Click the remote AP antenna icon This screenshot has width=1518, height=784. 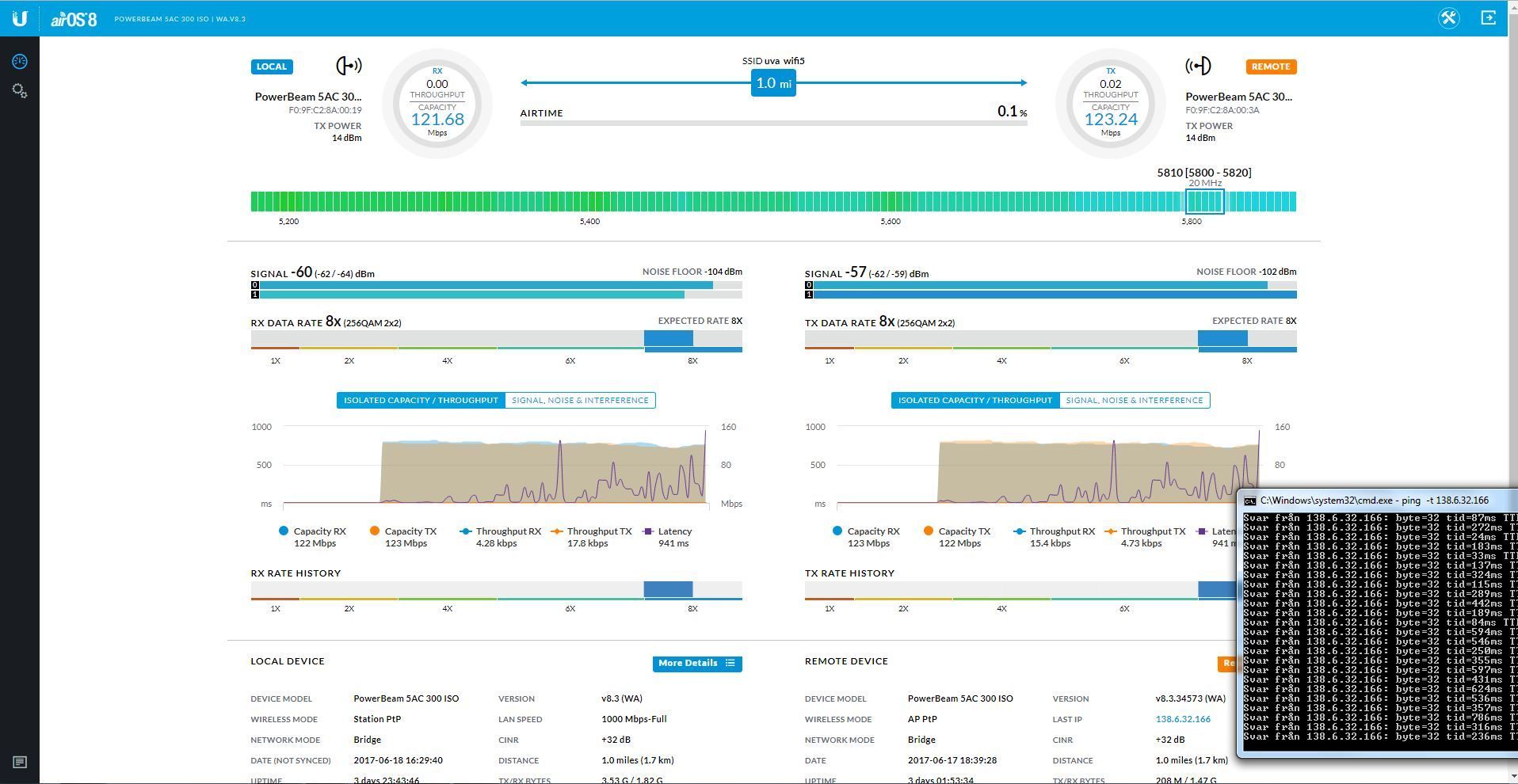[x=1198, y=66]
